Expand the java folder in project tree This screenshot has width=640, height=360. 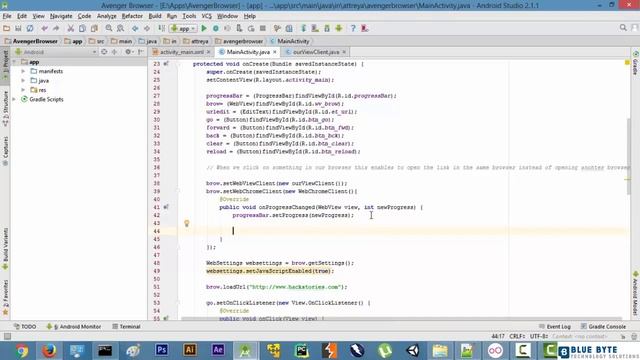pyautogui.click(x=23, y=81)
